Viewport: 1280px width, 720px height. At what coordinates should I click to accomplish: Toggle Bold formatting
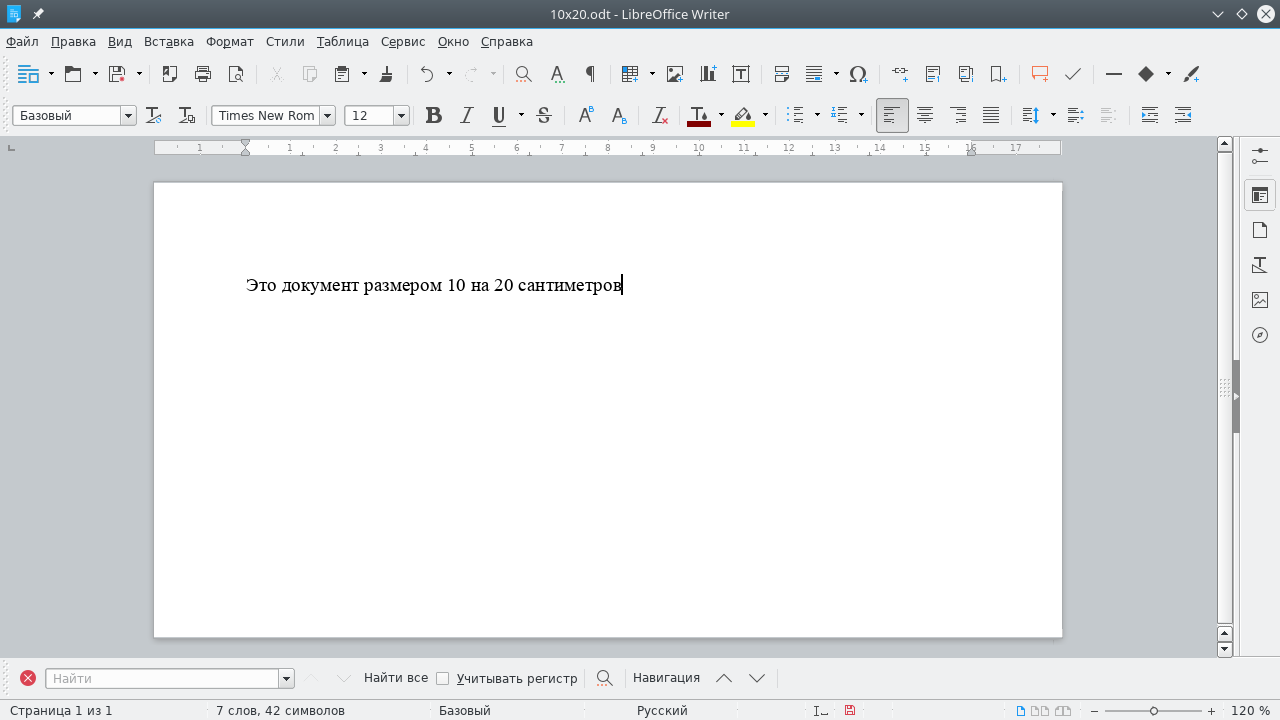pos(433,116)
